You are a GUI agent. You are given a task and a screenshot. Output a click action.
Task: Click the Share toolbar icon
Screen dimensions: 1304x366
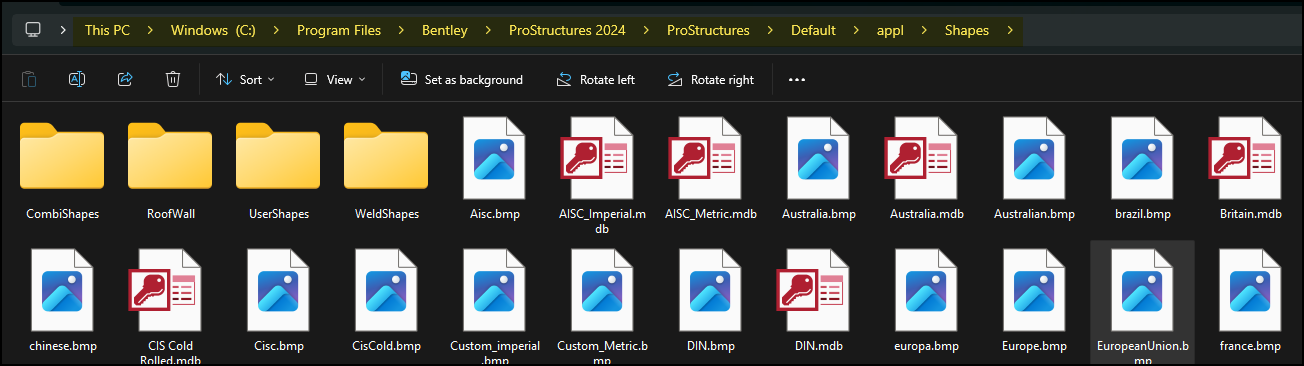pos(125,79)
